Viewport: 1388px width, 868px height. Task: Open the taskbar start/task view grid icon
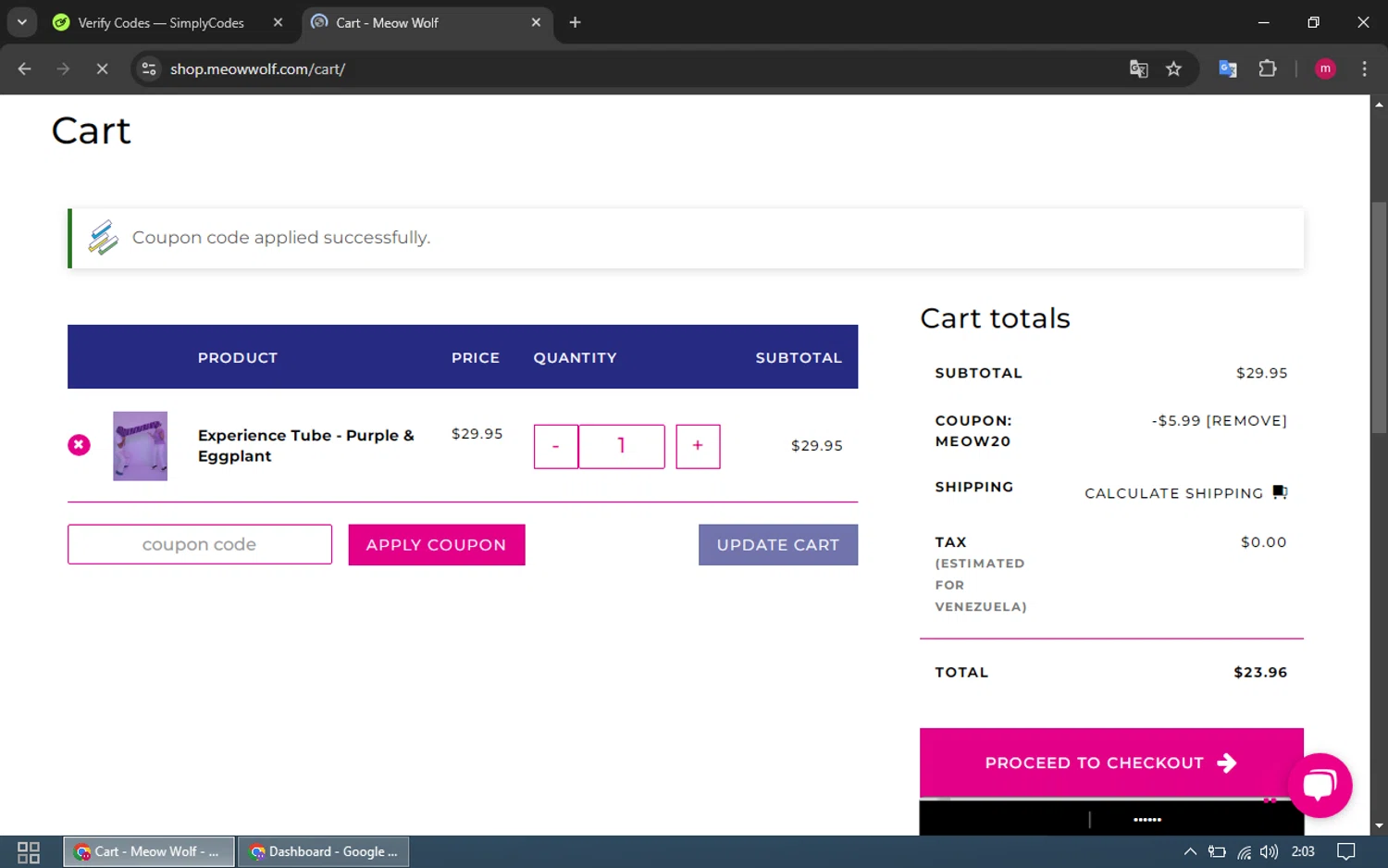[x=29, y=852]
